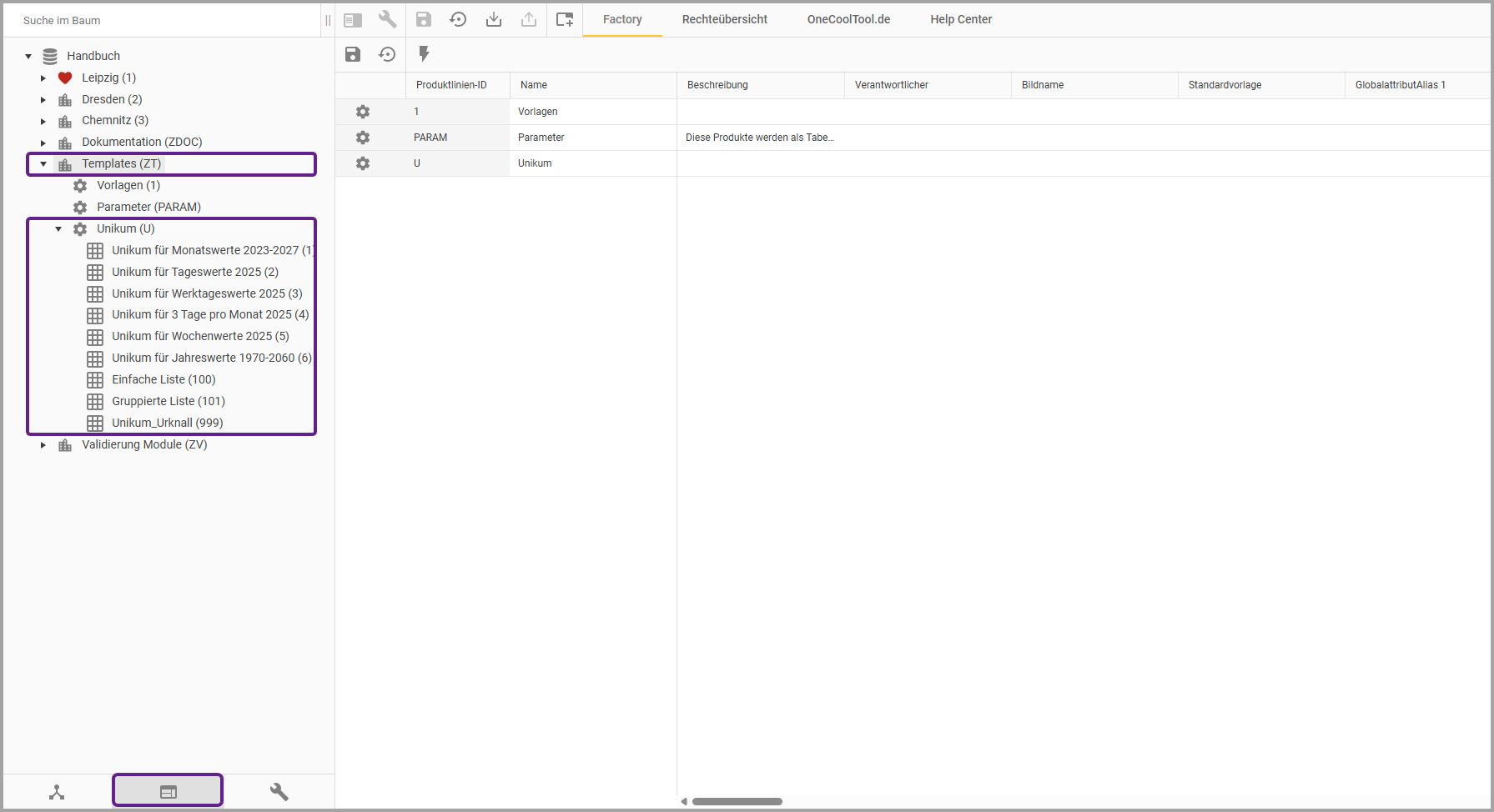
Task: Collapse the Unikum (U) node
Action: [x=58, y=228]
